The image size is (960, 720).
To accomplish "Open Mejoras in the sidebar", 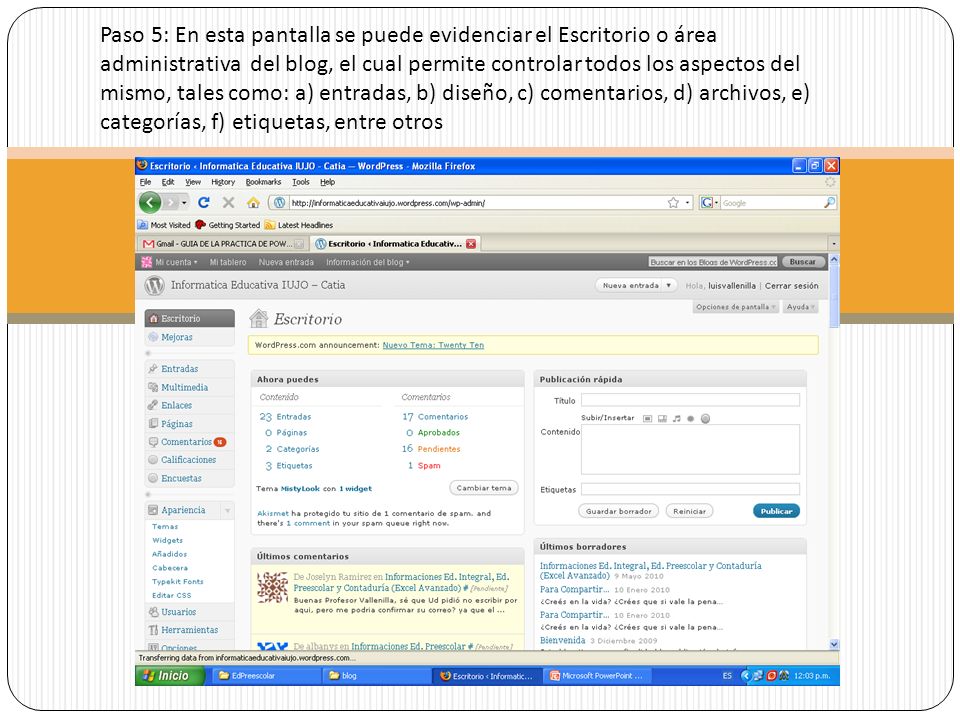I will point(190,337).
